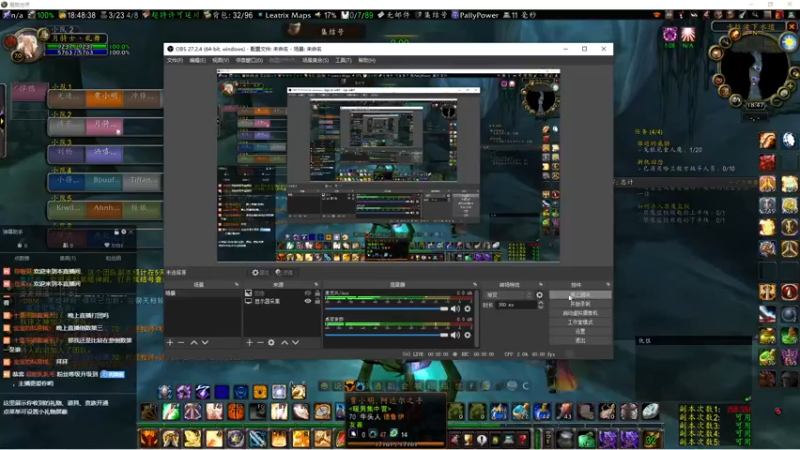
Task: Decrease transition duration stepper down arrow
Action: click(541, 307)
